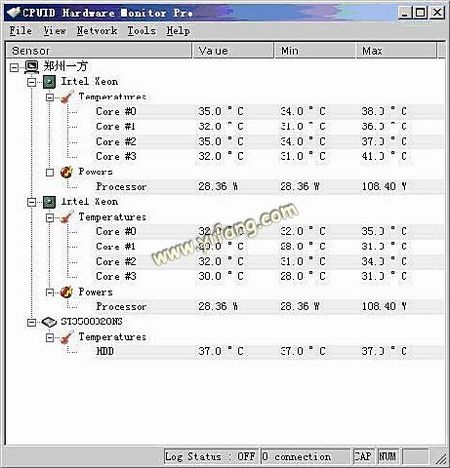This screenshot has width=450, height=468.
Task: Click the window resize grip corner
Action: 440,459
